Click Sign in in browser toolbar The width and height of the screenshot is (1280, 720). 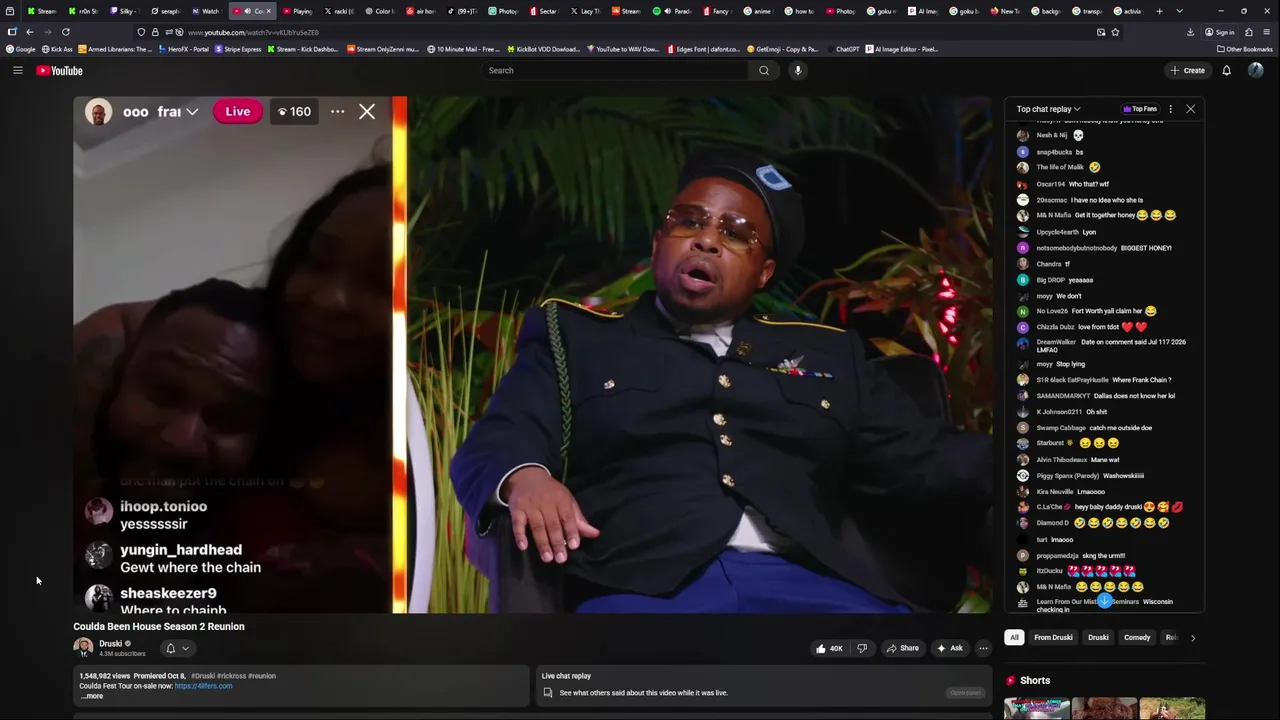[1222, 32]
